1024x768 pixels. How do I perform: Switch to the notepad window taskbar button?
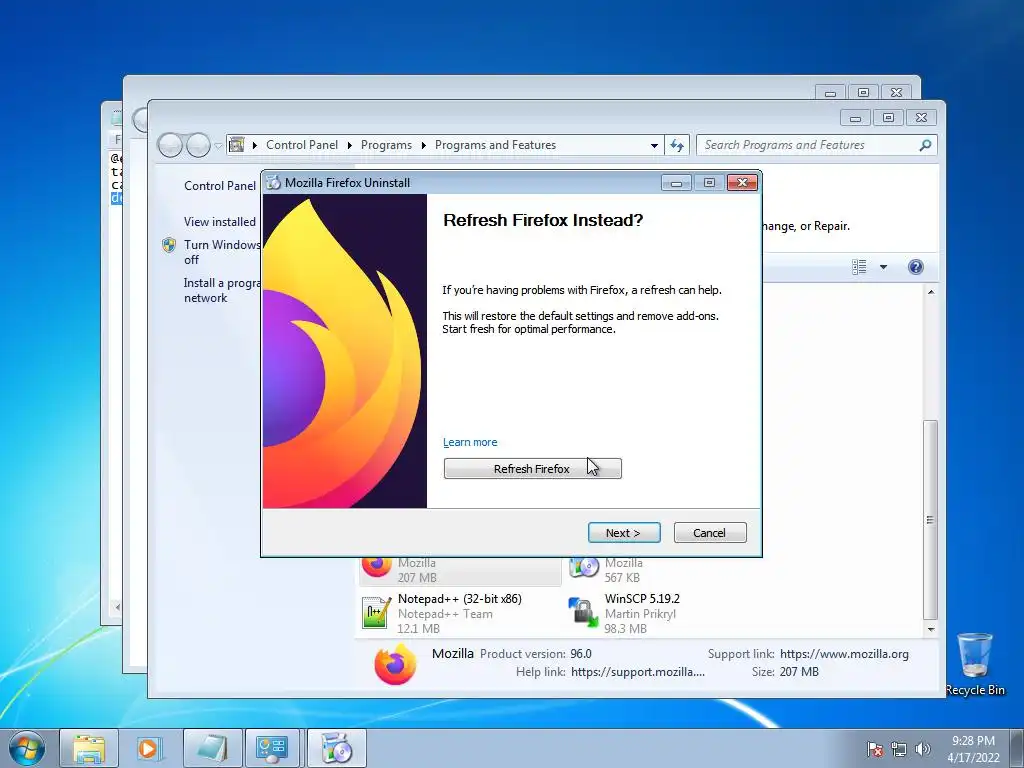(213, 748)
